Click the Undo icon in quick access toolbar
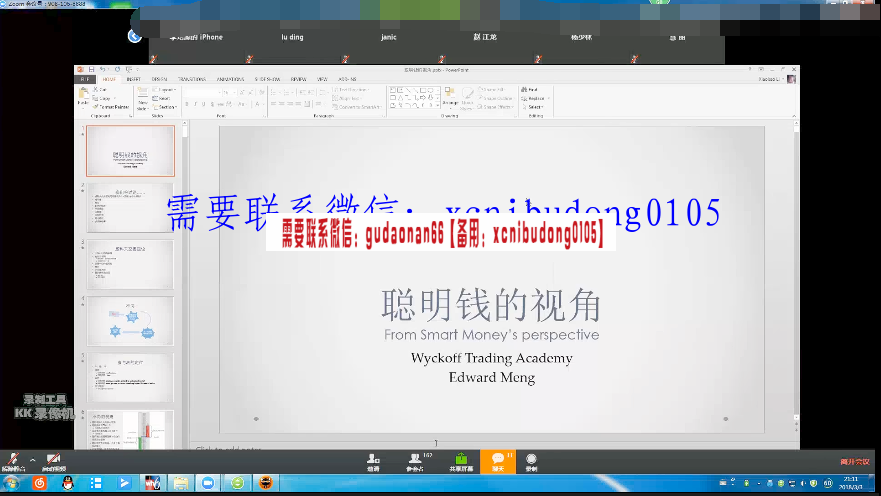 click(102, 70)
